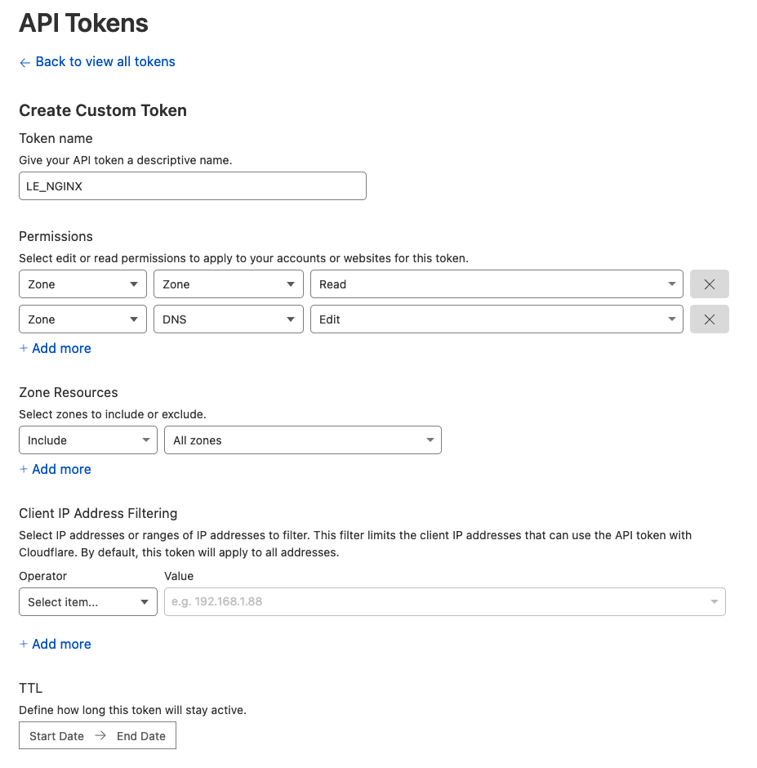The image size is (757, 768).
Task: Go back to view all tokens
Action: 105,62
